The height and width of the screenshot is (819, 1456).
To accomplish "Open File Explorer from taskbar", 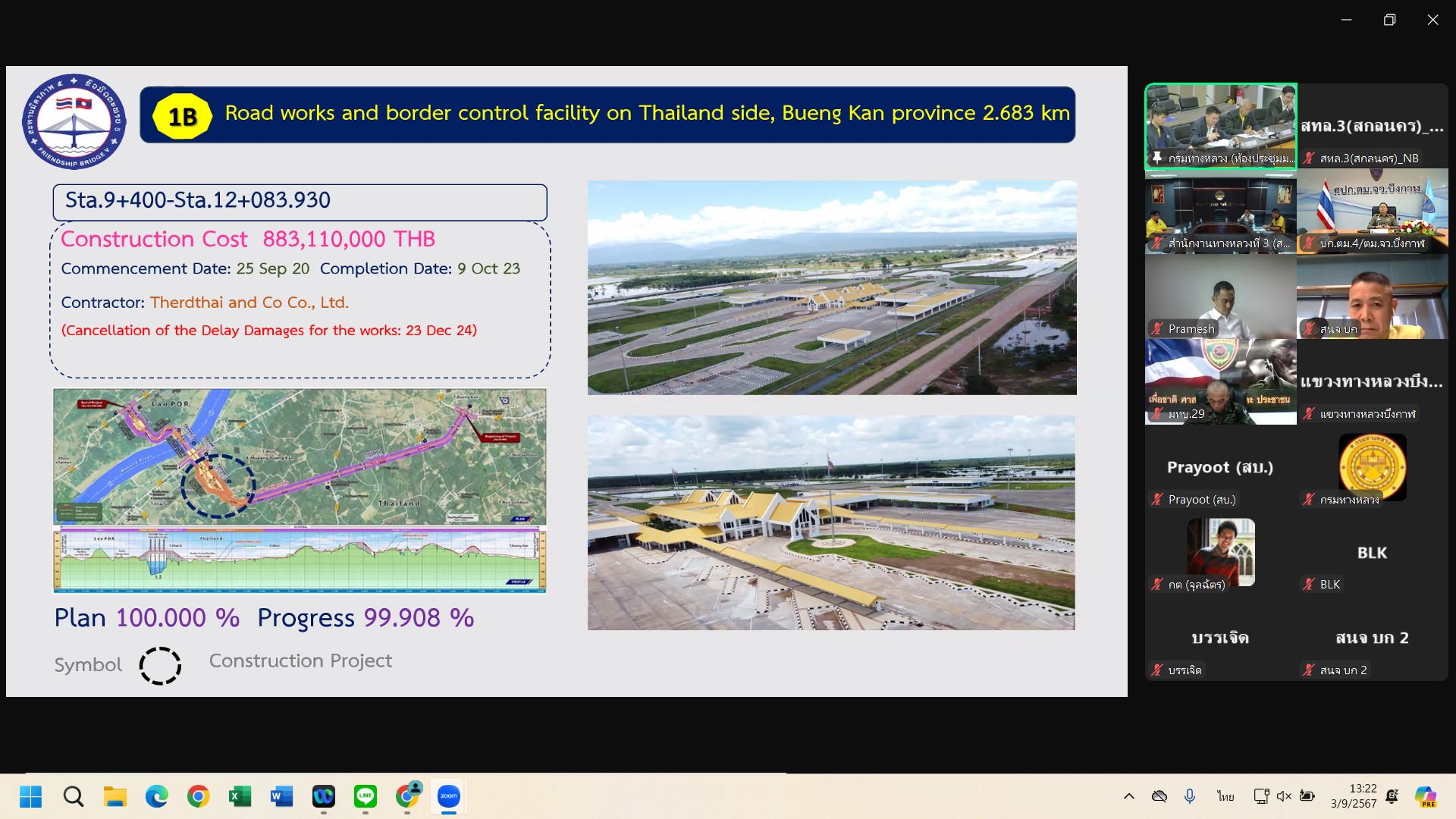I will (x=115, y=796).
